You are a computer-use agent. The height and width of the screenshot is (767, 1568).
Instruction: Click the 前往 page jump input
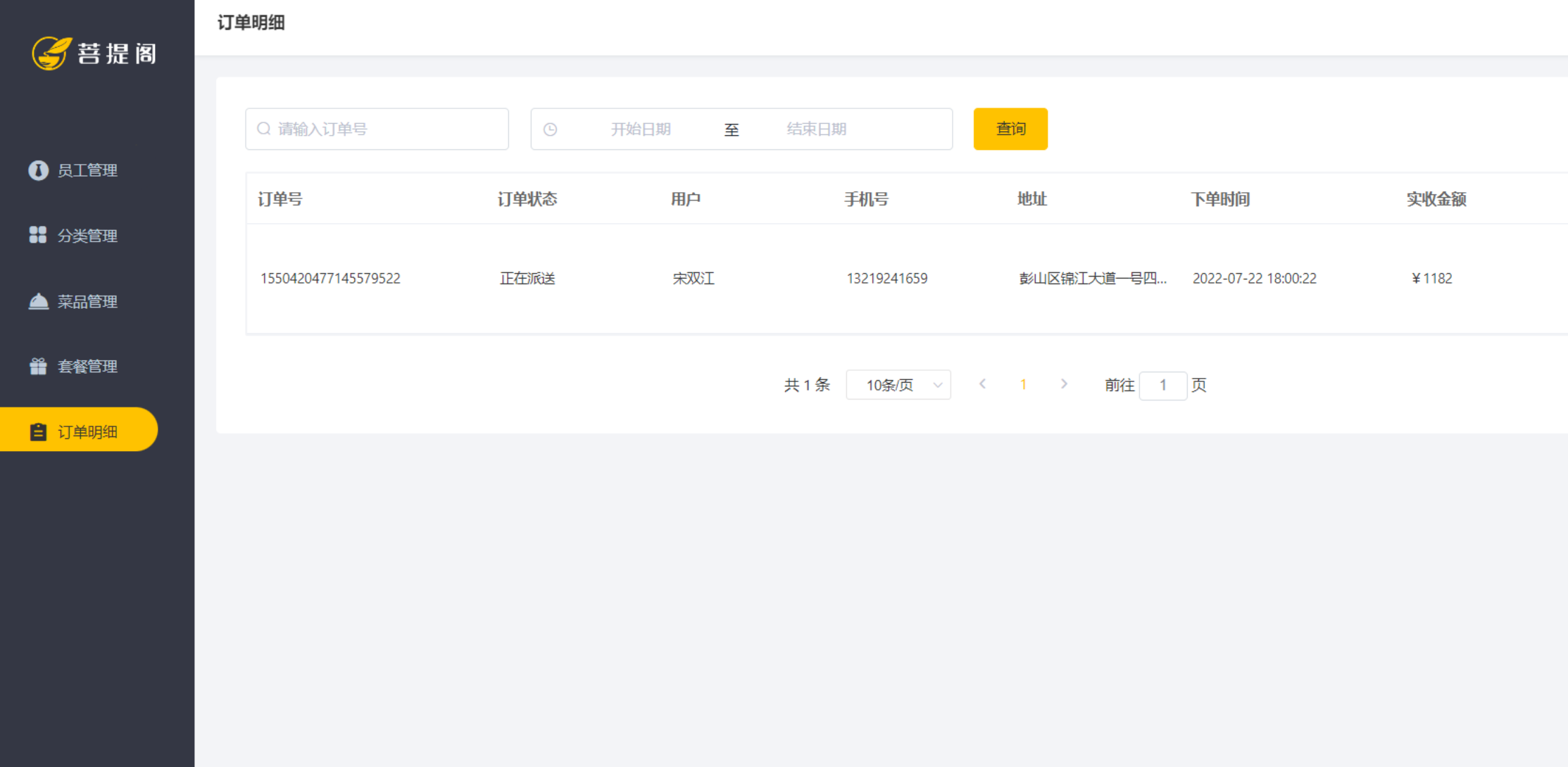[1163, 386]
